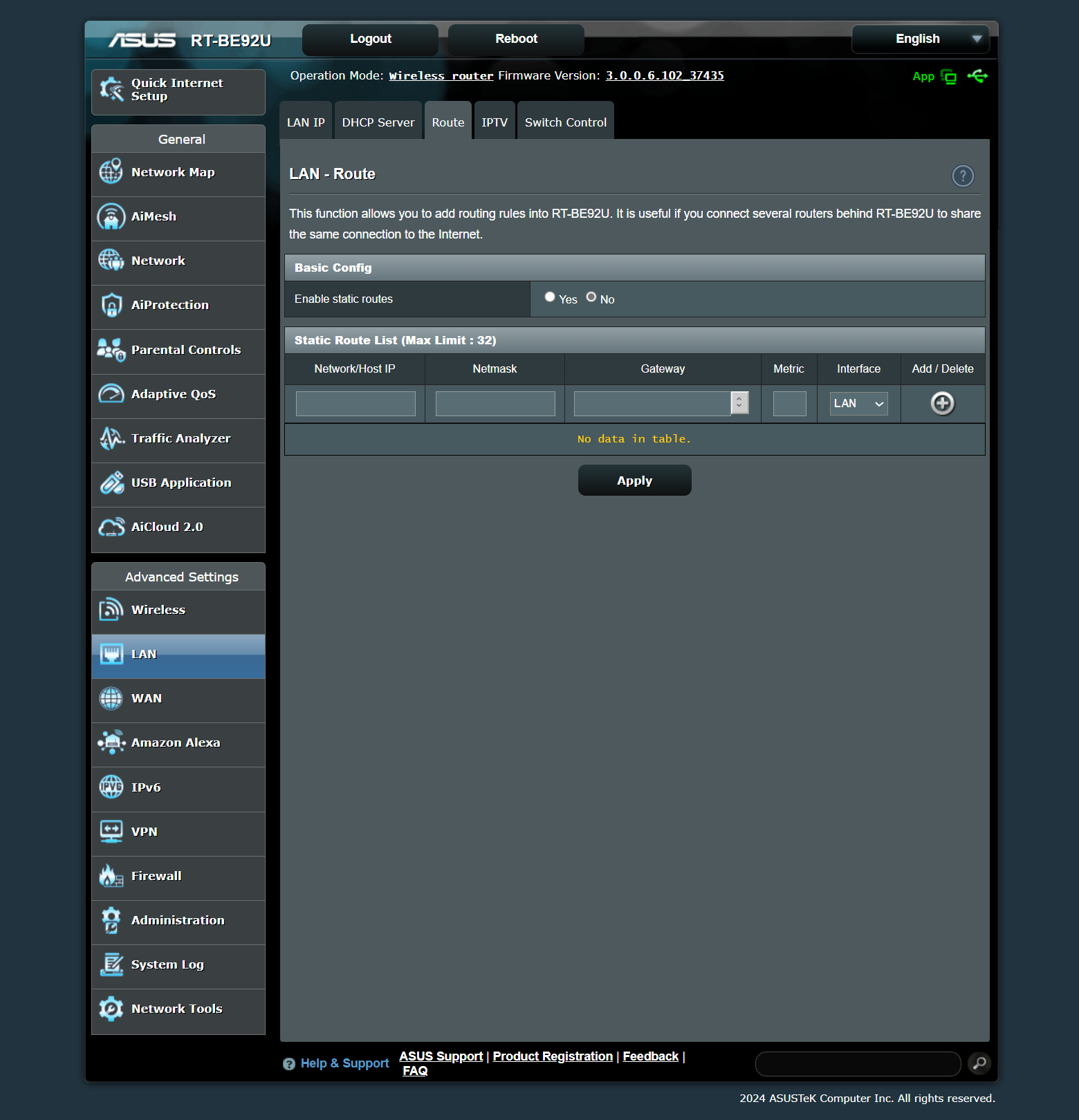1079x1120 pixels.
Task: Focus the Metric input field
Action: click(x=789, y=404)
